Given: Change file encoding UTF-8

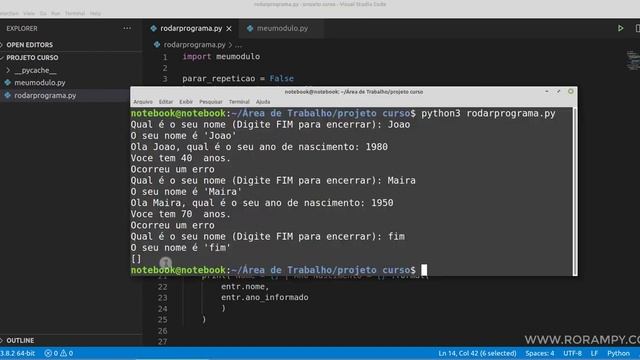Looking at the screenshot, I should pos(573,353).
